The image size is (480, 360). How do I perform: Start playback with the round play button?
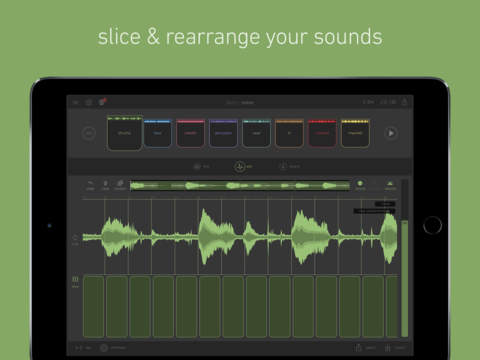pyautogui.click(x=391, y=133)
